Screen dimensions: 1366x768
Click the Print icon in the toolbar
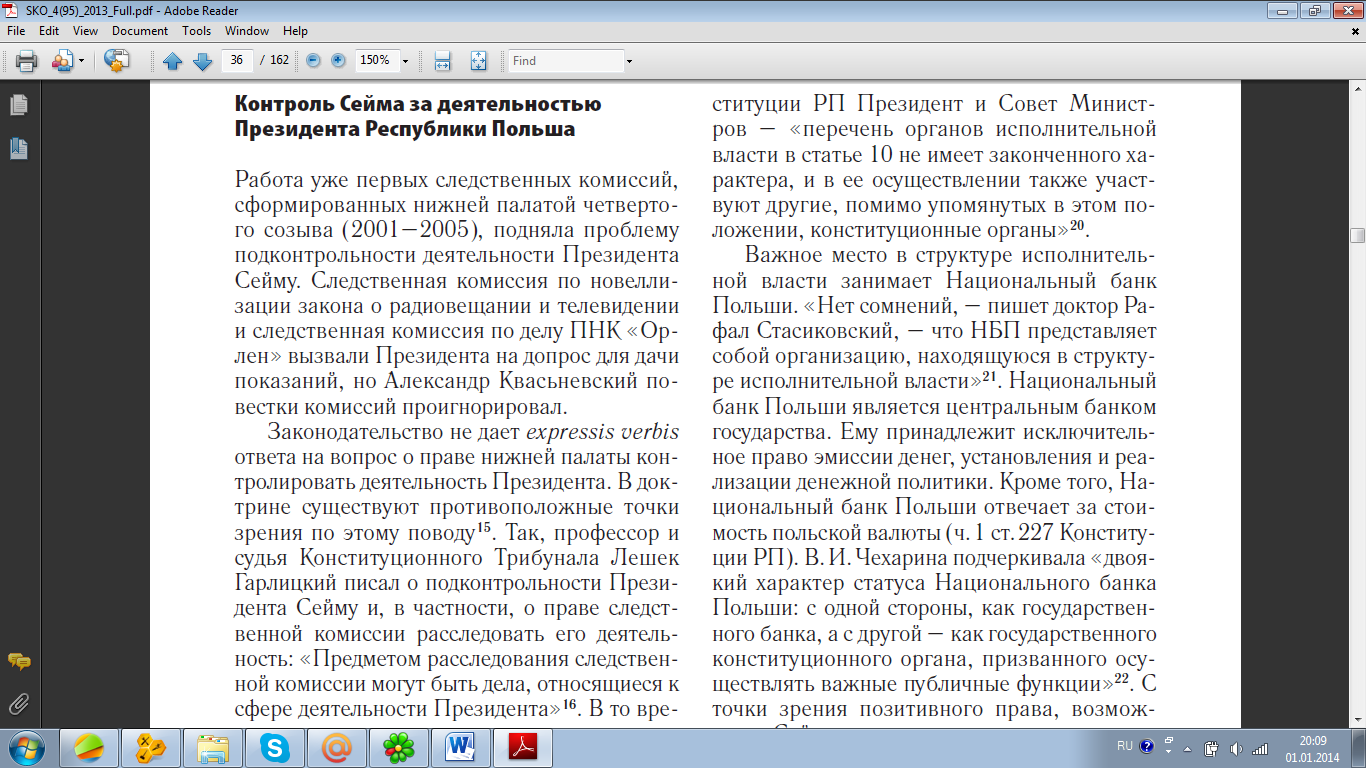(26, 61)
